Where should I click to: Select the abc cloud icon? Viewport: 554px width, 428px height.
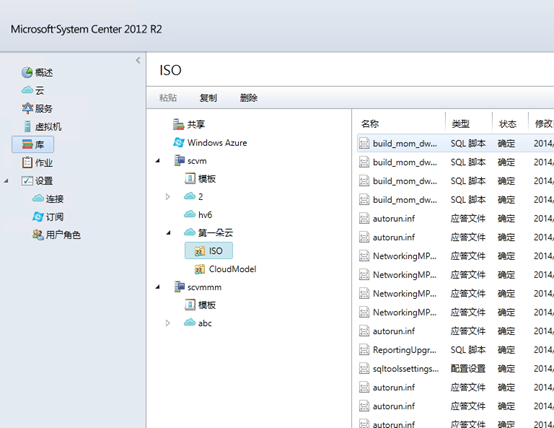[190, 322]
